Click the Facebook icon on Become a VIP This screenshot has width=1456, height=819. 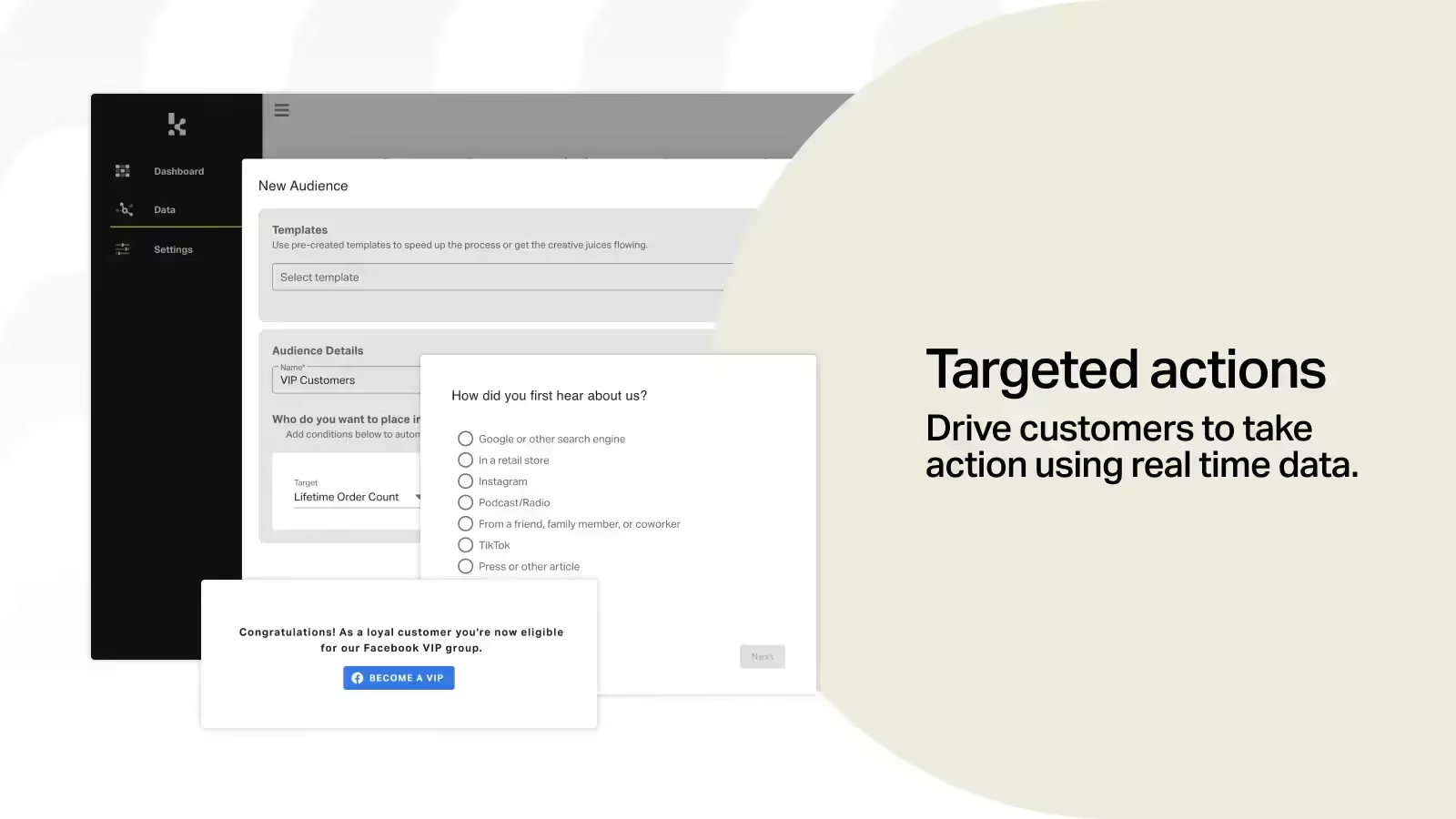(x=358, y=678)
